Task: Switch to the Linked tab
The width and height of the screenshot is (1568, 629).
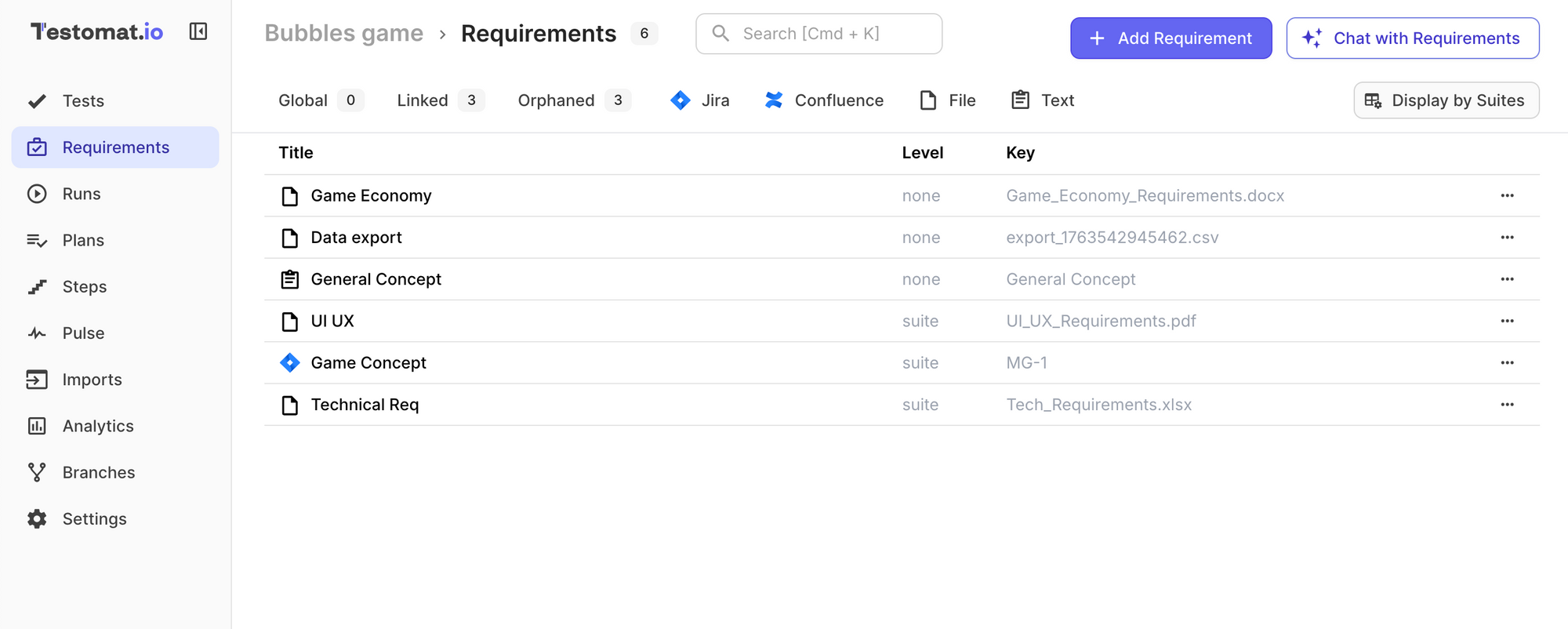Action: tap(441, 100)
